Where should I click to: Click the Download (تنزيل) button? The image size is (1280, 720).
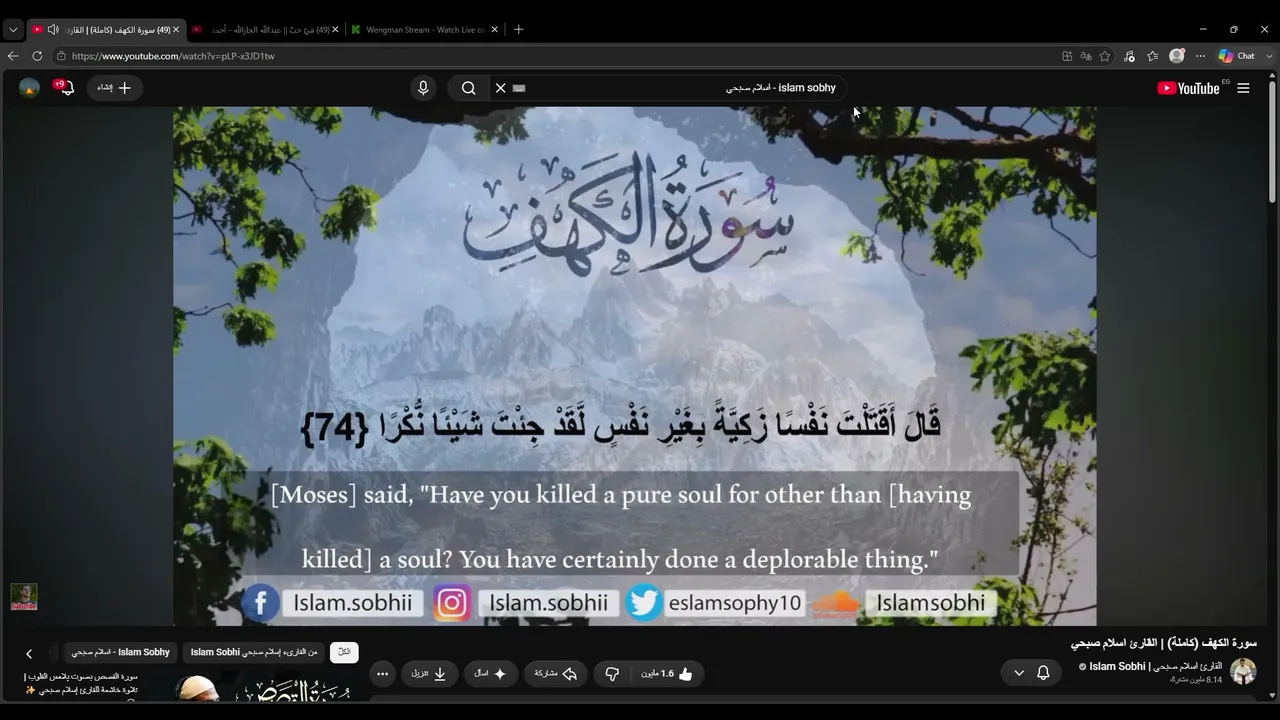tap(429, 674)
